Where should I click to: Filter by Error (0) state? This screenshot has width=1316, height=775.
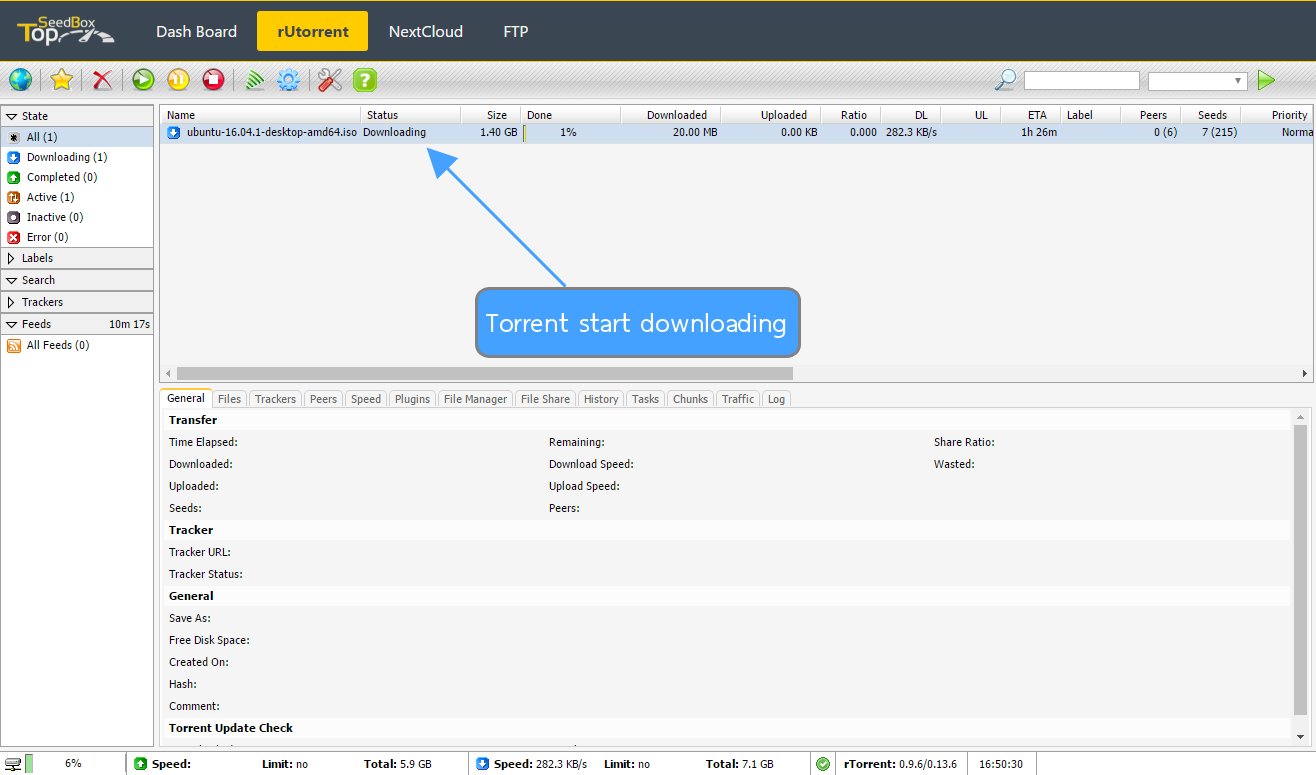pos(77,237)
